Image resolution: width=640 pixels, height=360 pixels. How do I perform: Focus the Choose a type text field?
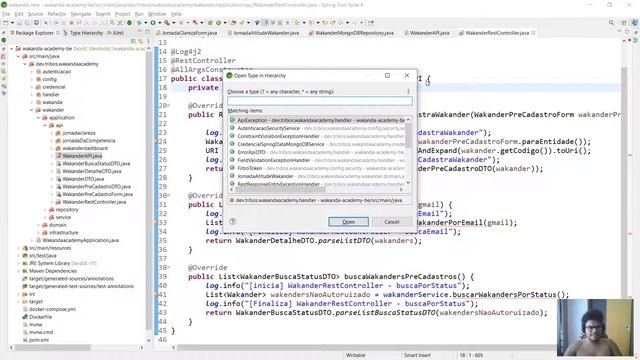coord(320,101)
